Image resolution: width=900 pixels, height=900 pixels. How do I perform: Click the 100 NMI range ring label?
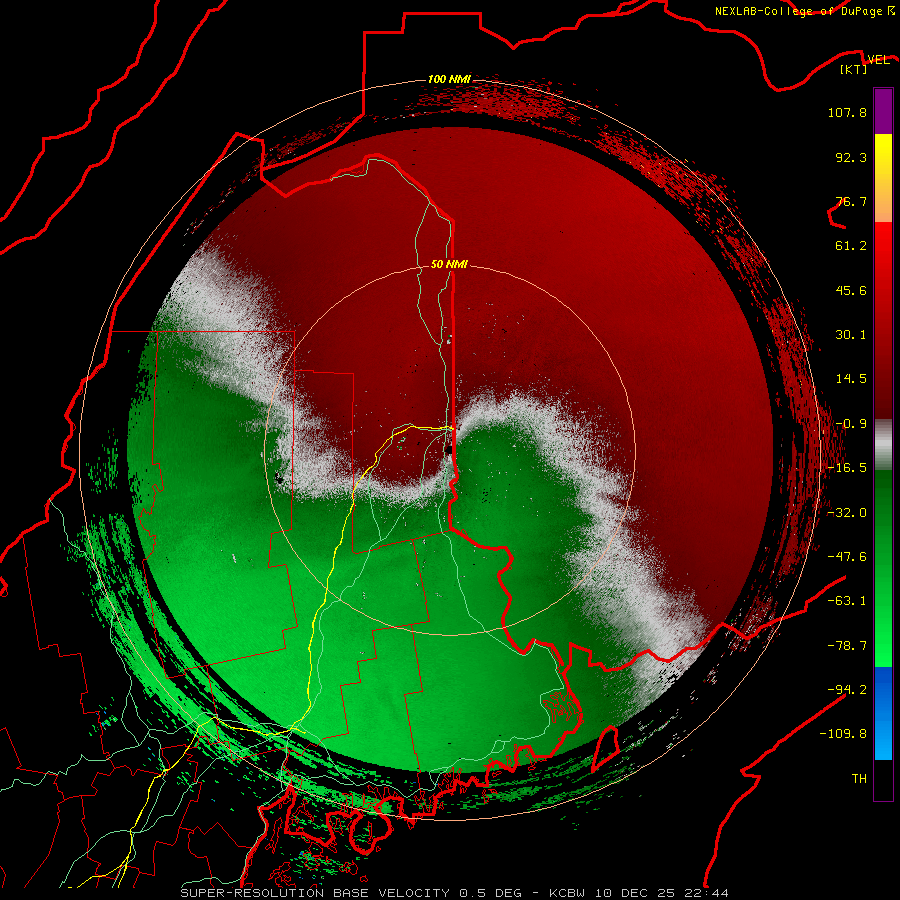coord(449,79)
